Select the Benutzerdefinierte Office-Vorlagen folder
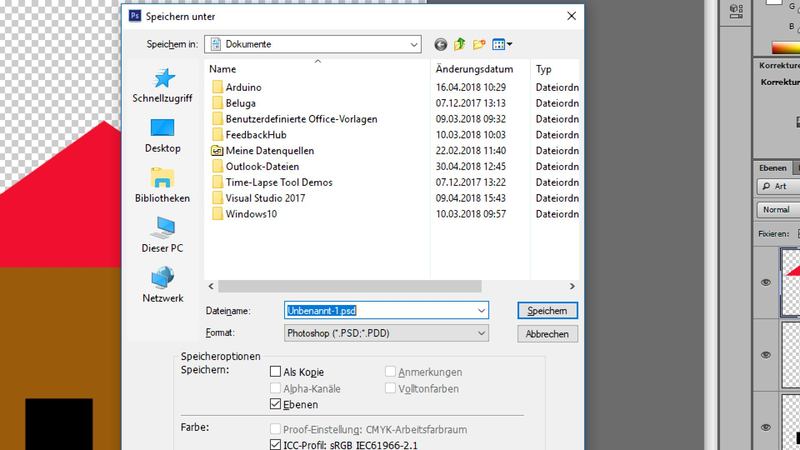800x450 pixels. 294,119
